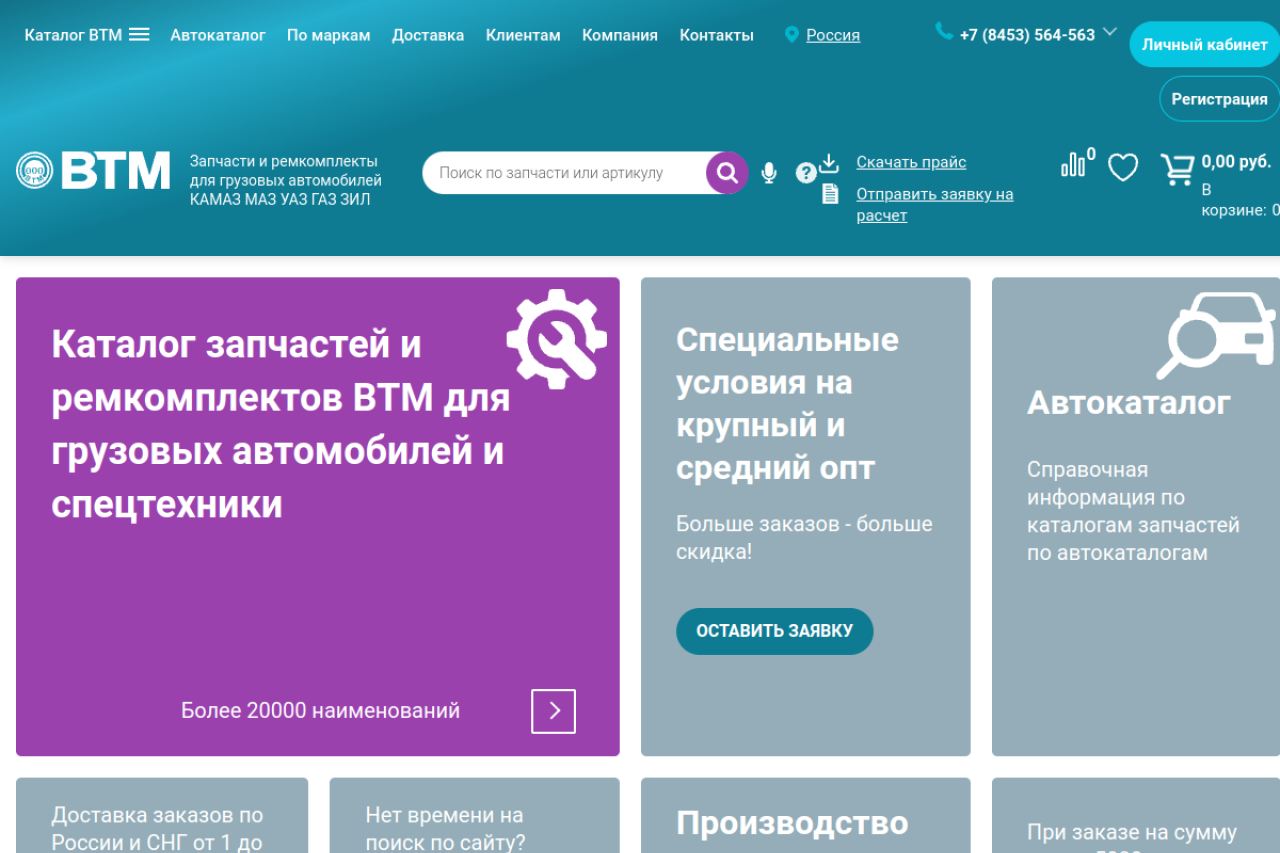The height and width of the screenshot is (853, 1280).
Task: Go to the По маркам menu item
Action: click(x=328, y=35)
